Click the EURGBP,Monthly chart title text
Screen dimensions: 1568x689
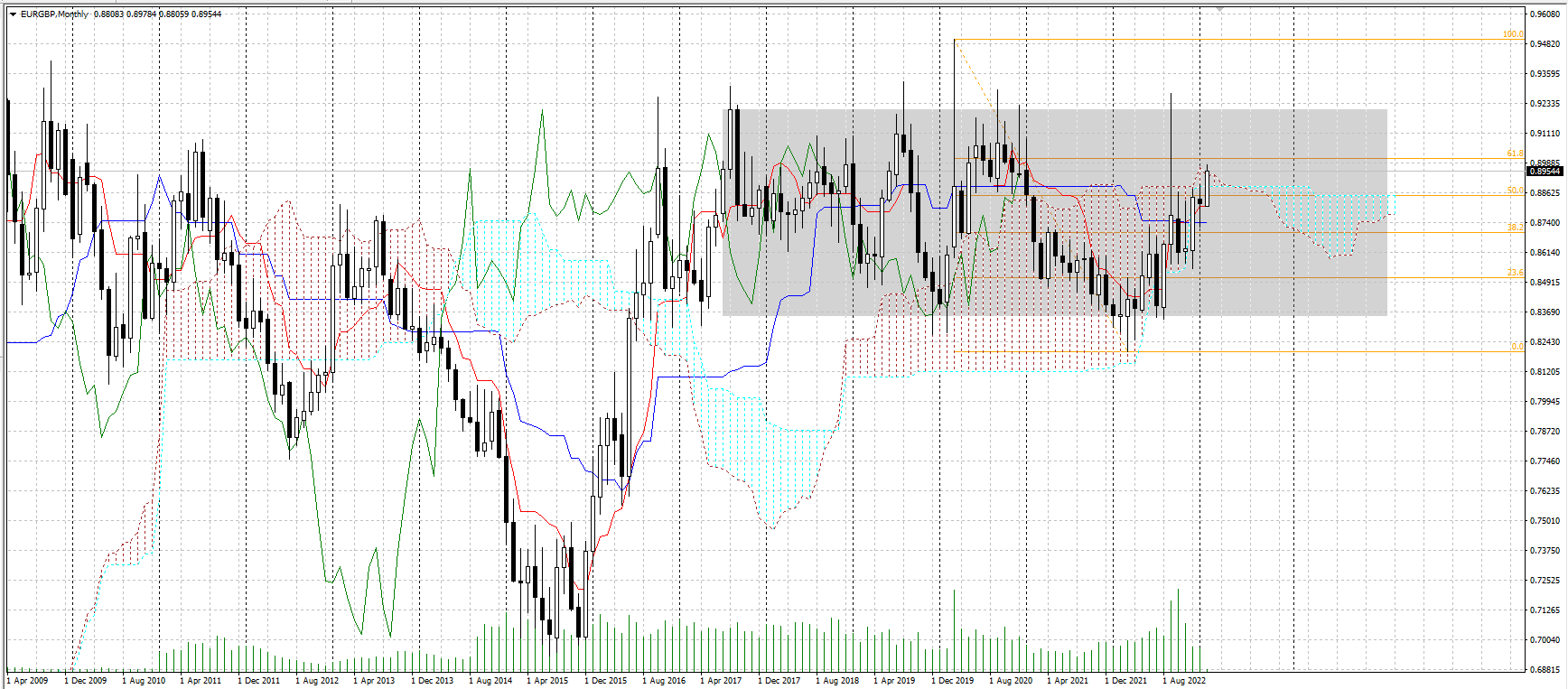[x=55, y=14]
